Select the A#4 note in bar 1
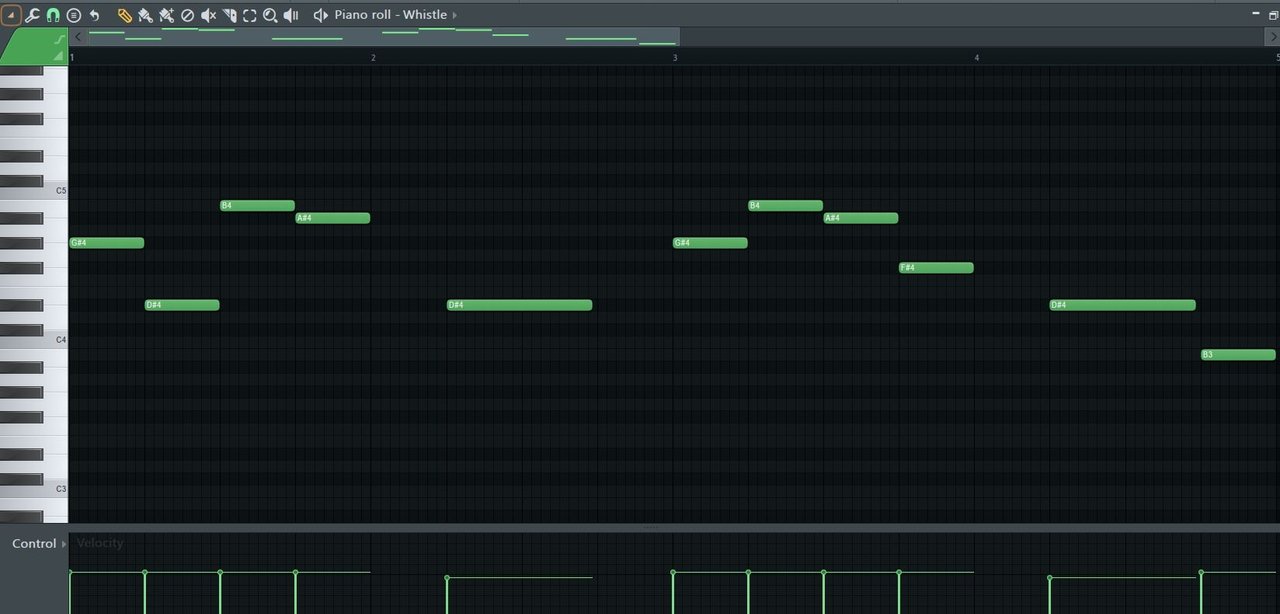This screenshot has width=1280, height=614. click(x=333, y=218)
